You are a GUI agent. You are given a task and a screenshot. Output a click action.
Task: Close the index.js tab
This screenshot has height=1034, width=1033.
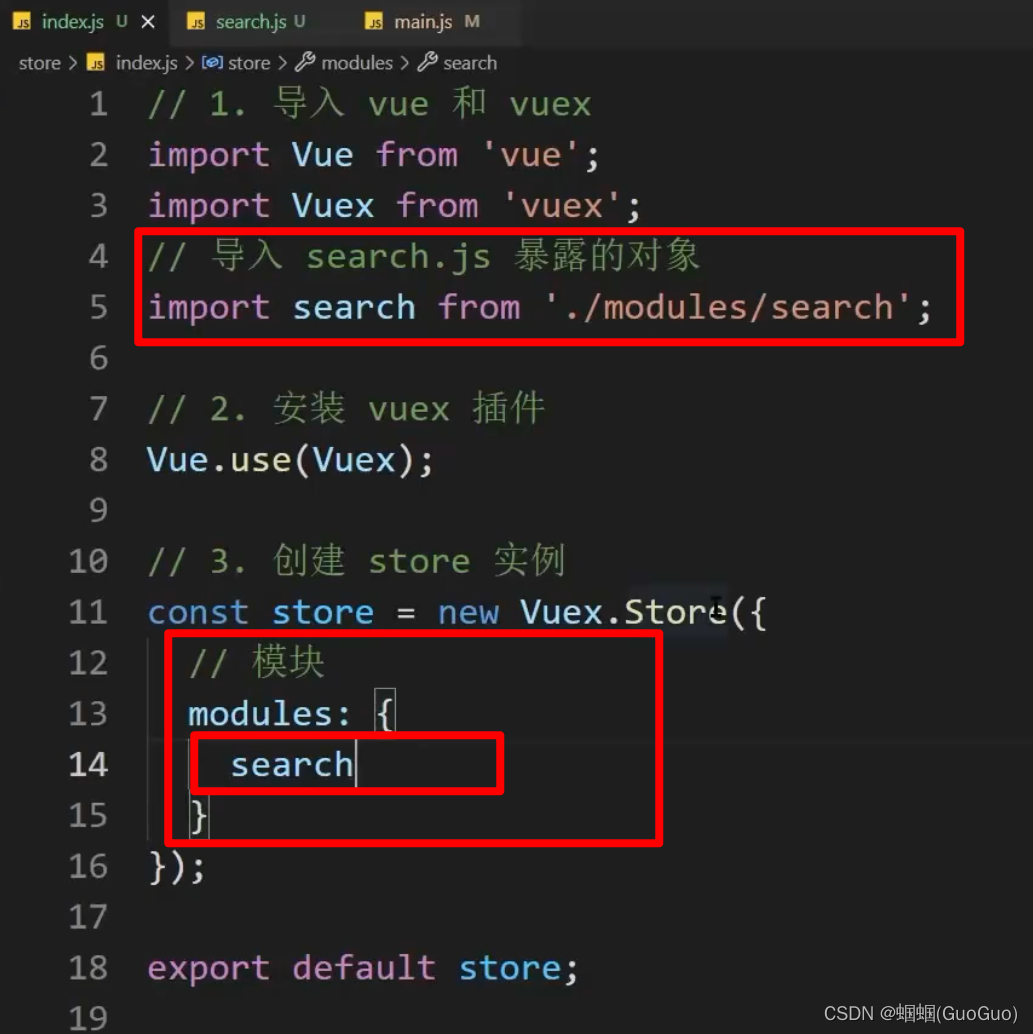click(x=148, y=22)
